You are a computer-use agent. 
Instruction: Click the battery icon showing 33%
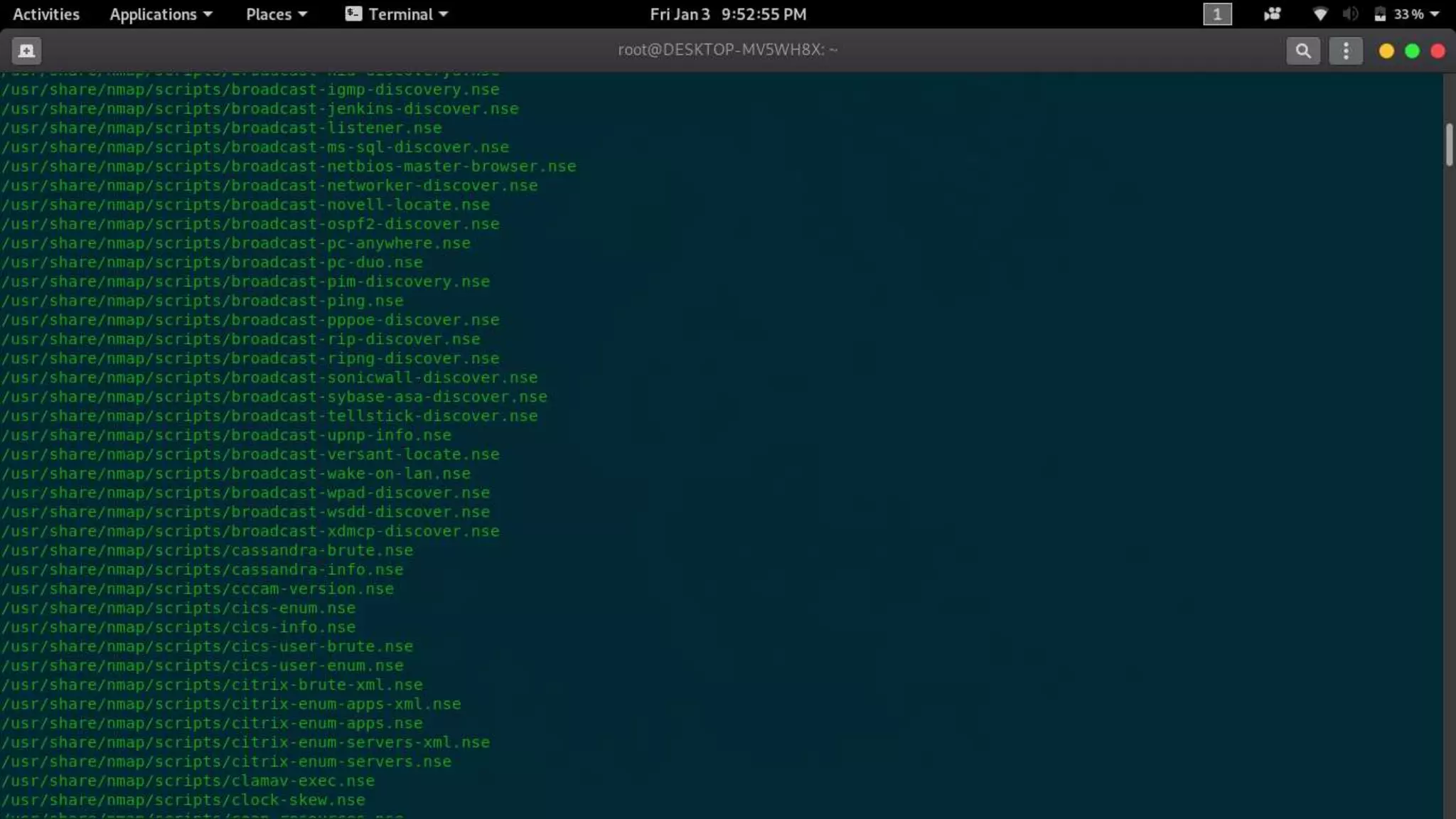1380,14
